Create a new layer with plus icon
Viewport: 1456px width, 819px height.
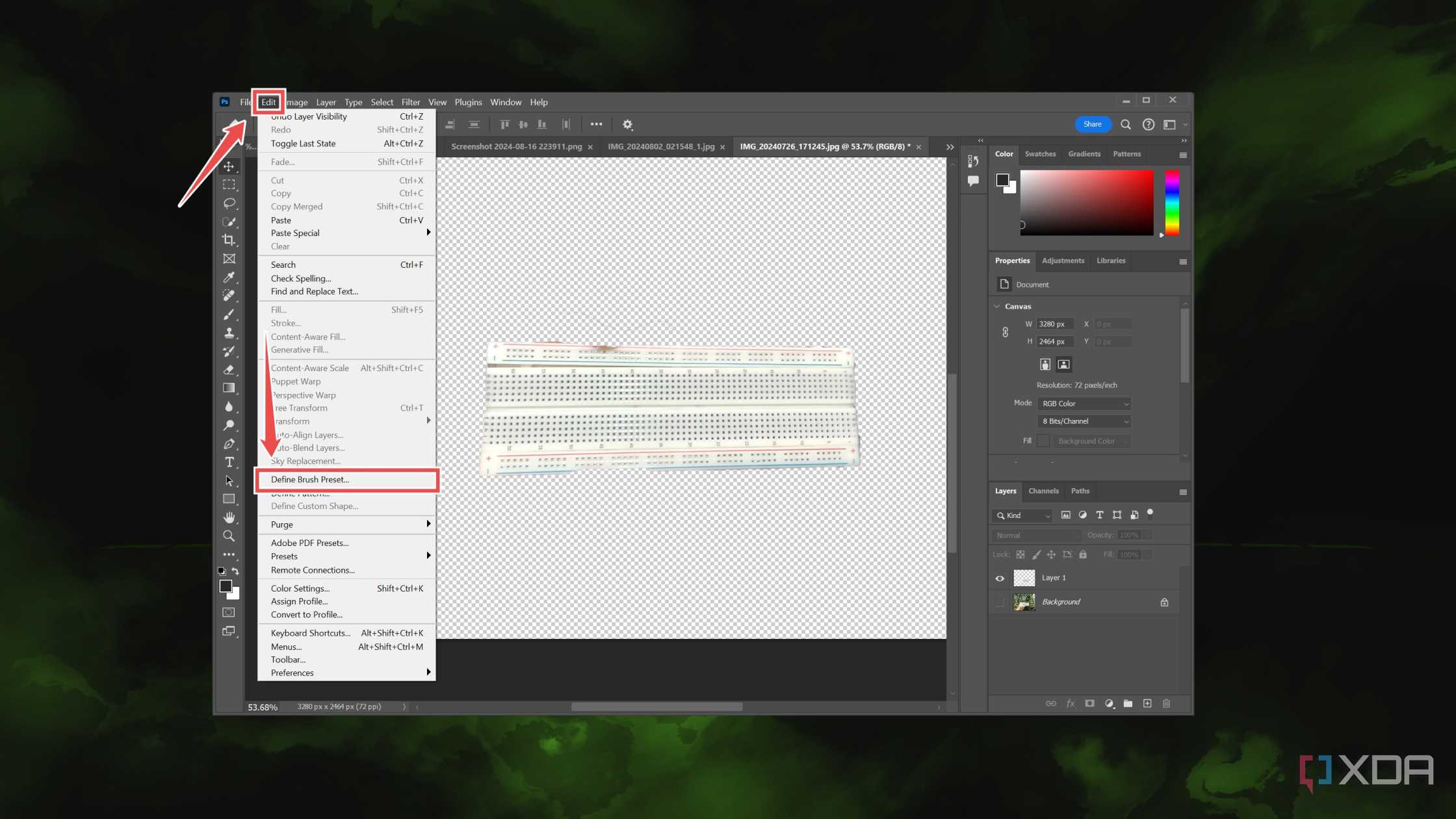coord(1147,703)
